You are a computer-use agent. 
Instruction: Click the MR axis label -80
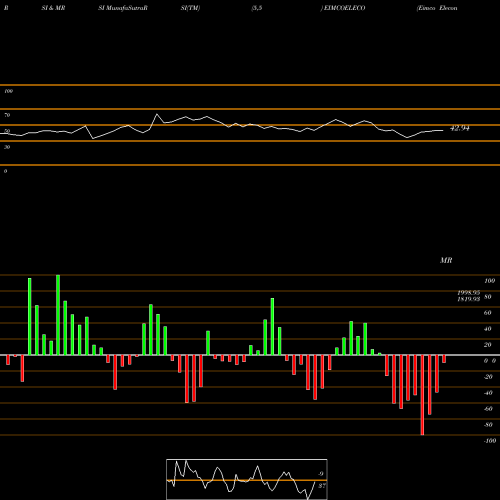(x=488, y=425)
